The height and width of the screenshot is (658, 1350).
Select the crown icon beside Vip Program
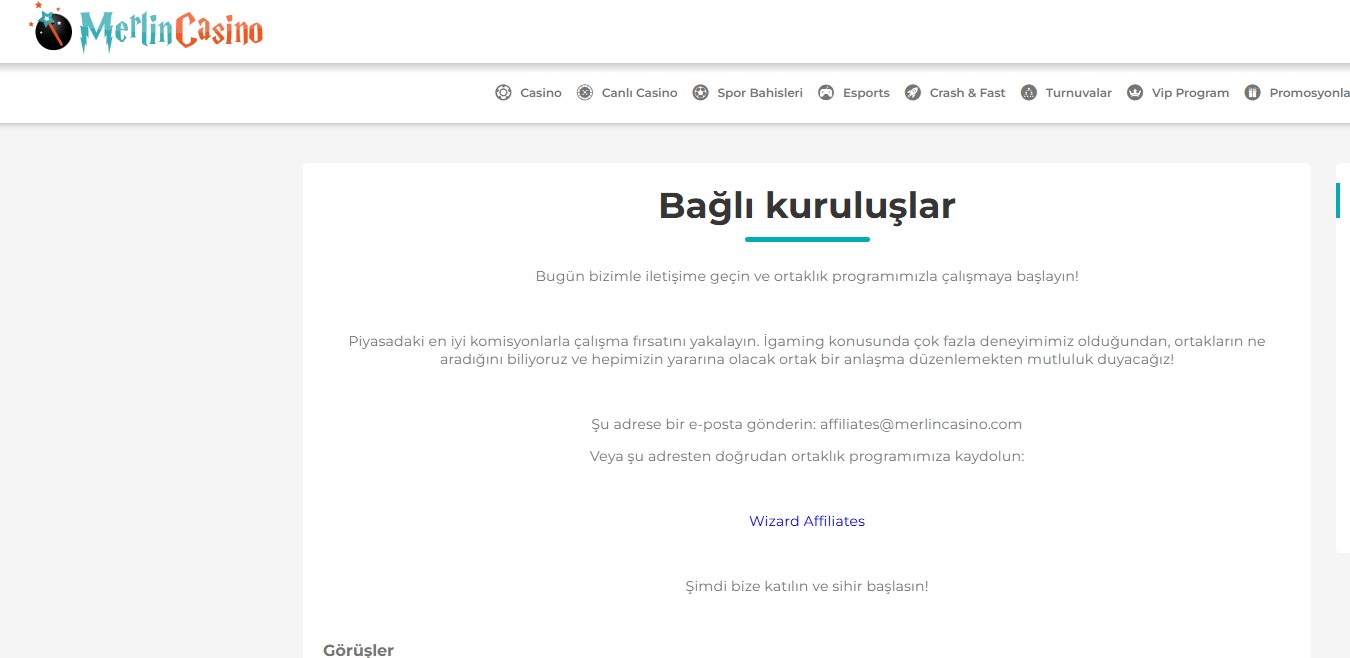click(x=1135, y=92)
